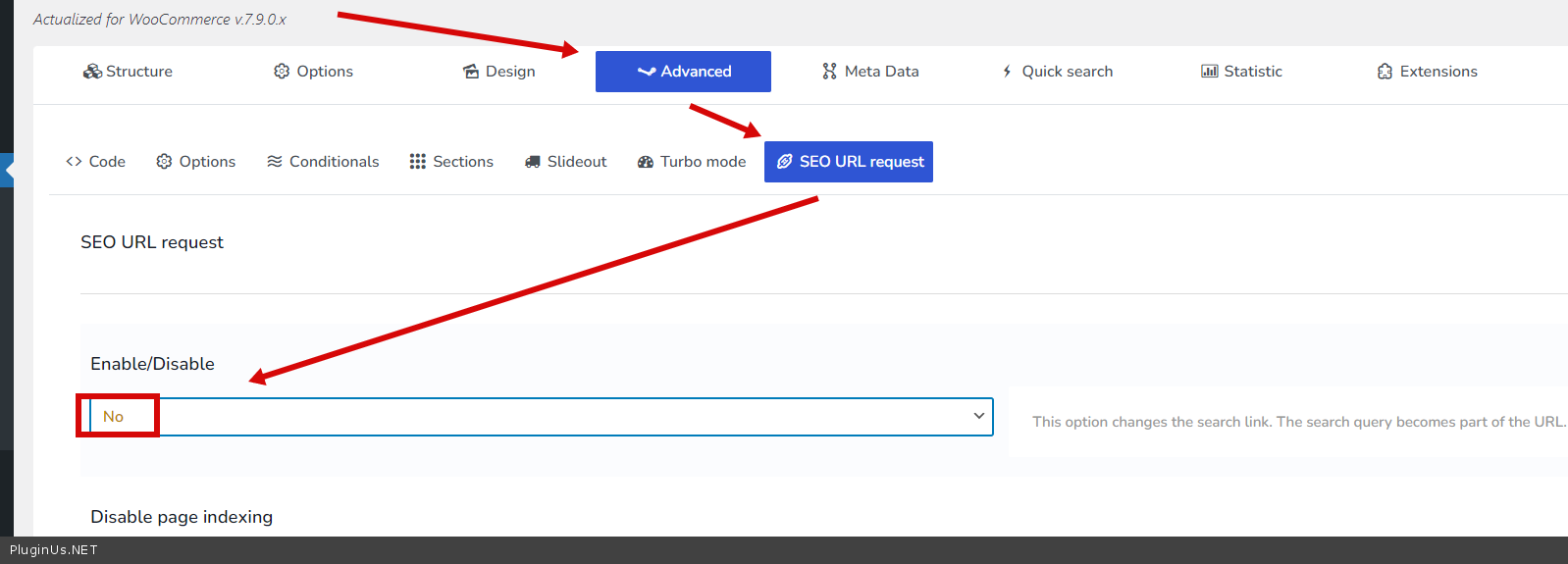Viewport: 1568px width, 564px height.
Task: Click the blue sidebar collapse arrow
Action: [x=8, y=170]
